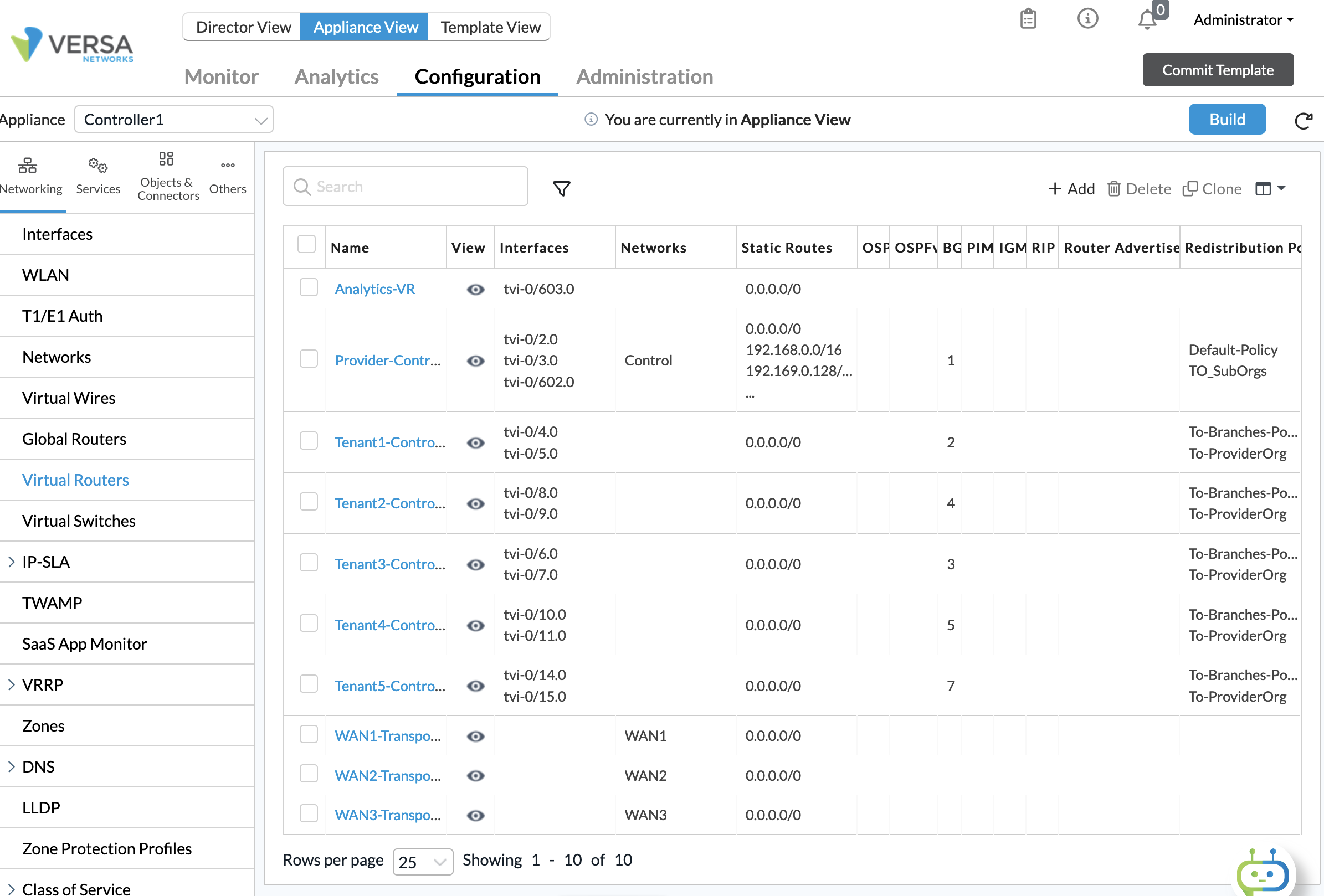Switch to Template View
Screen dimensions: 1324x896
pyautogui.click(x=490, y=27)
